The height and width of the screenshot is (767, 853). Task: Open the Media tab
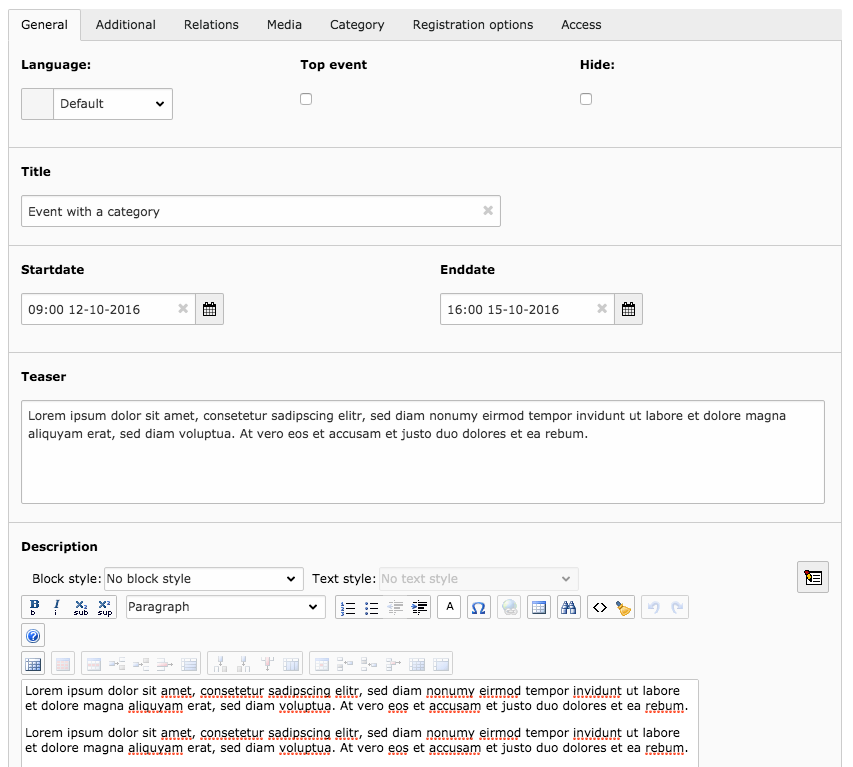click(x=284, y=25)
